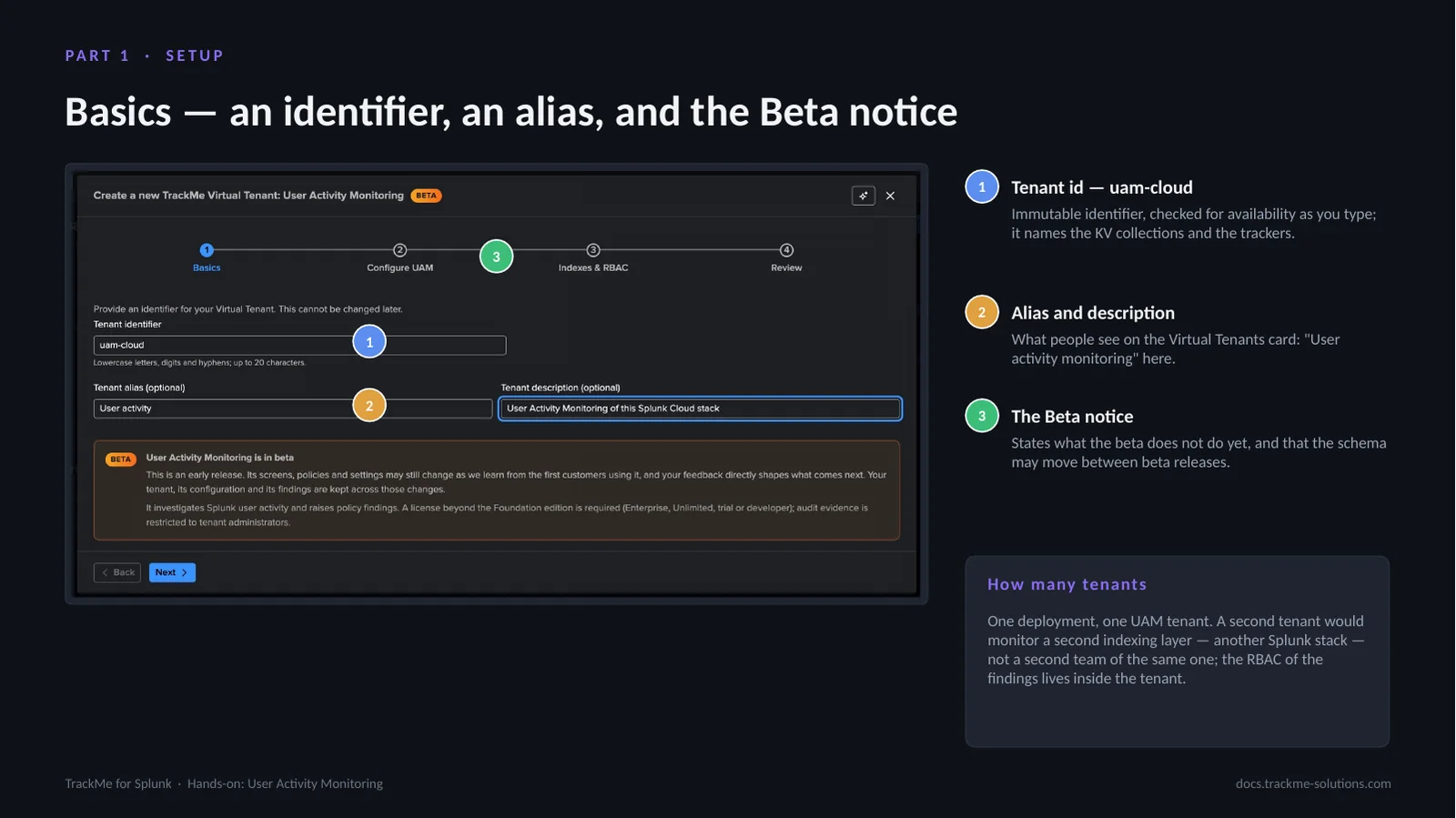Select the Basics step circle
This screenshot has height=818, width=1456.
[x=207, y=250]
